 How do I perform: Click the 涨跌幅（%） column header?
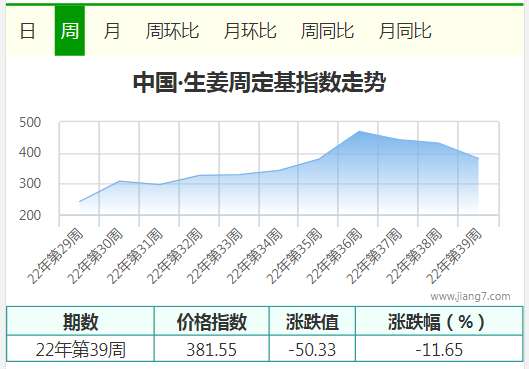(439, 321)
